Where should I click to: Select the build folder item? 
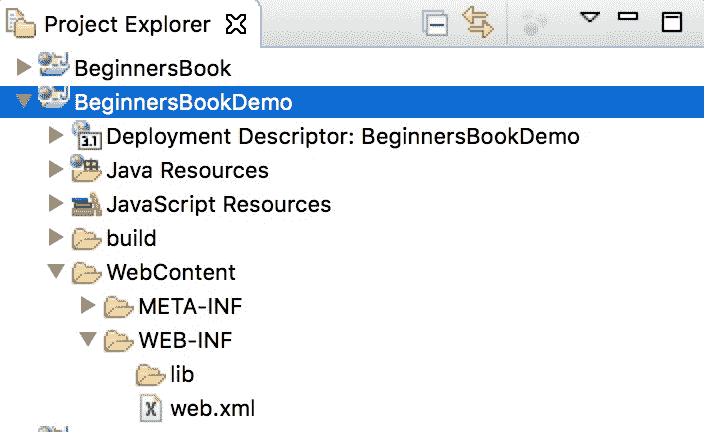(131, 238)
